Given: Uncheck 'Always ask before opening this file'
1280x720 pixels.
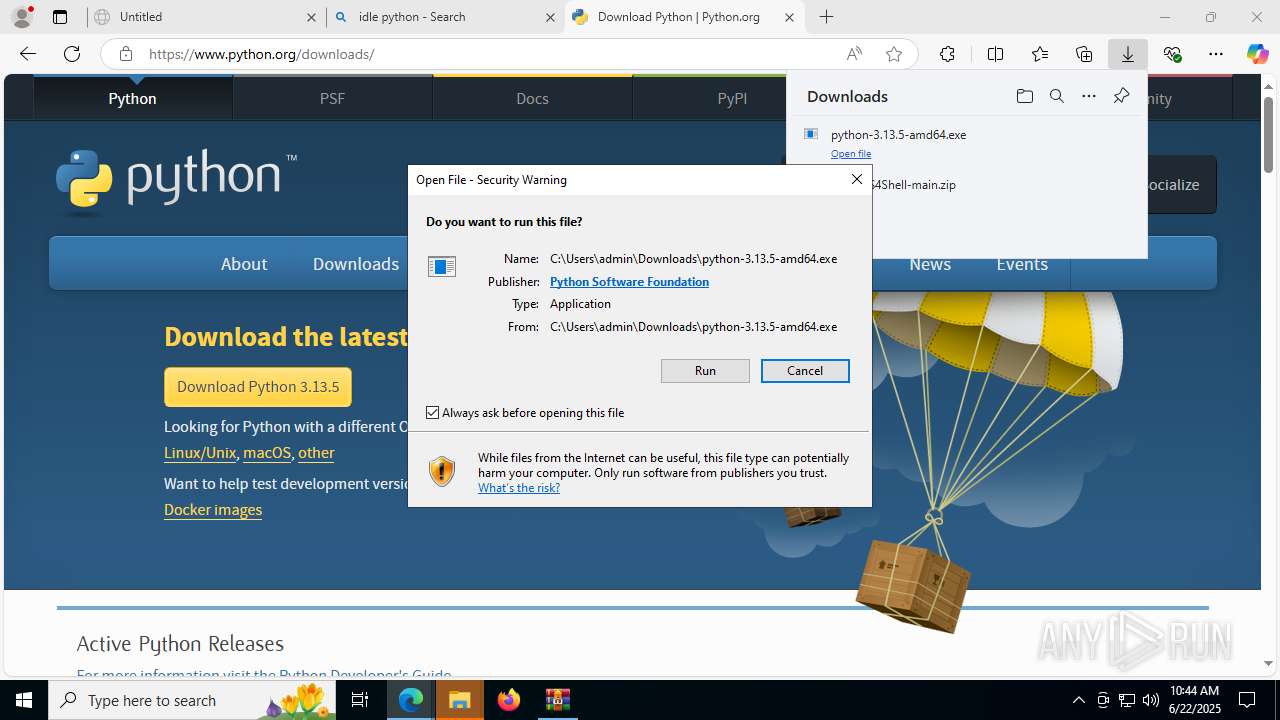Looking at the screenshot, I should (433, 413).
